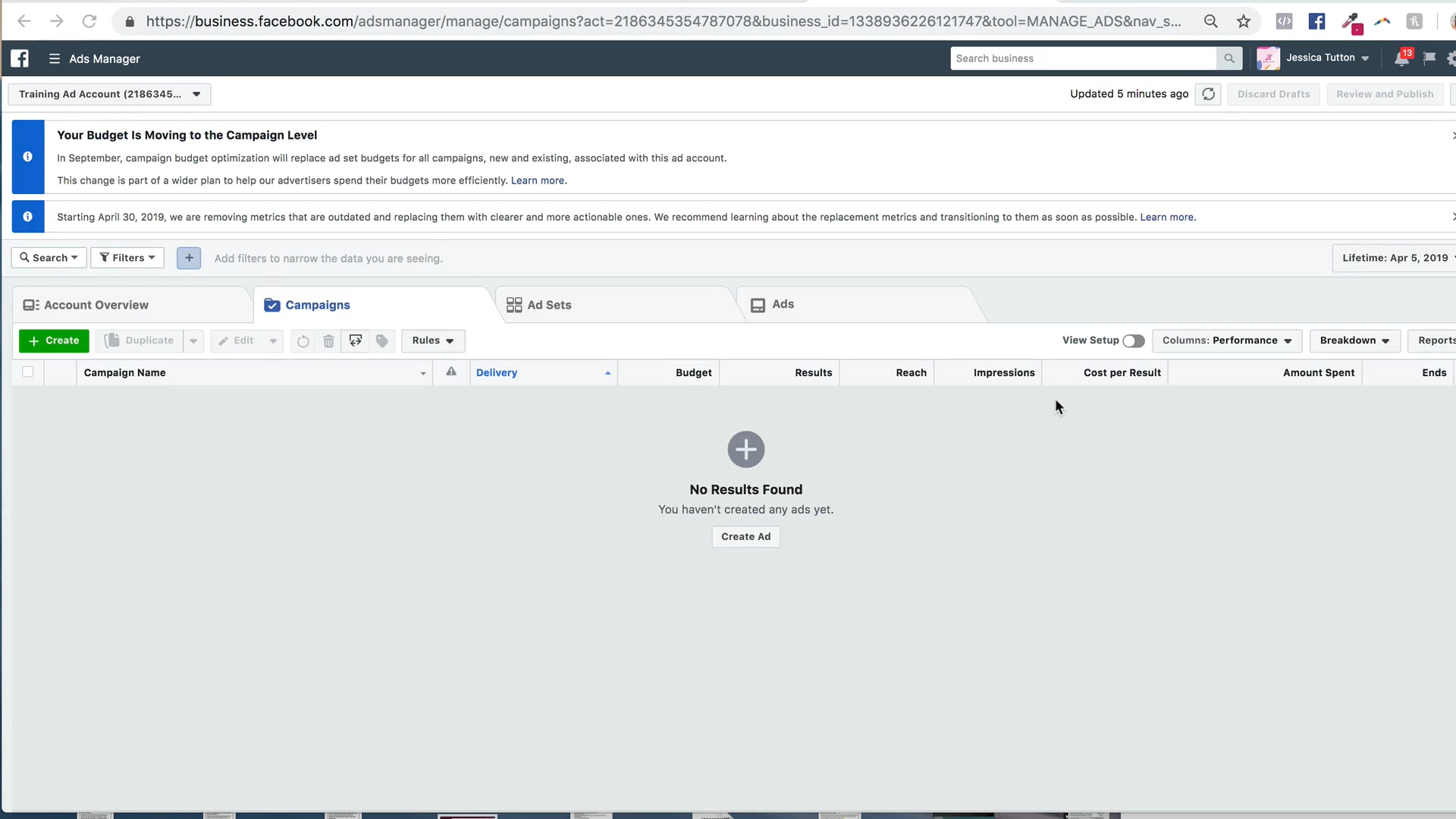Click the Ends column header
The height and width of the screenshot is (819, 1456).
pos(1409,372)
